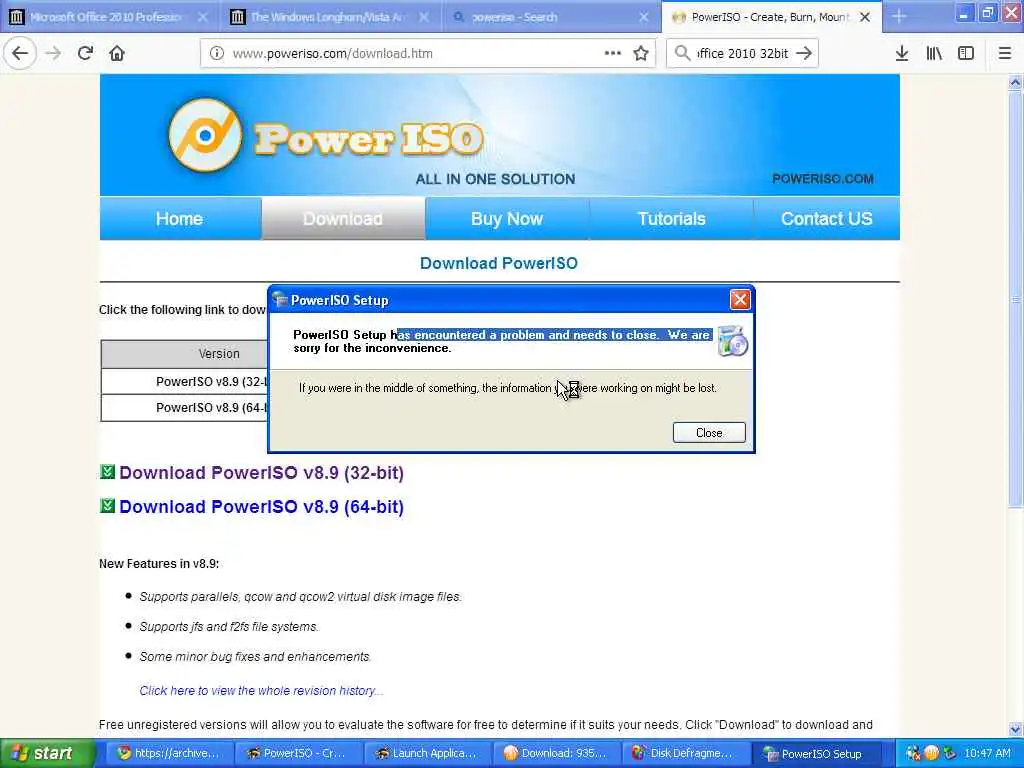The image size is (1024, 768).
Task: Select the PowerISO - Create, Burn, Mount tab
Action: pos(771,17)
